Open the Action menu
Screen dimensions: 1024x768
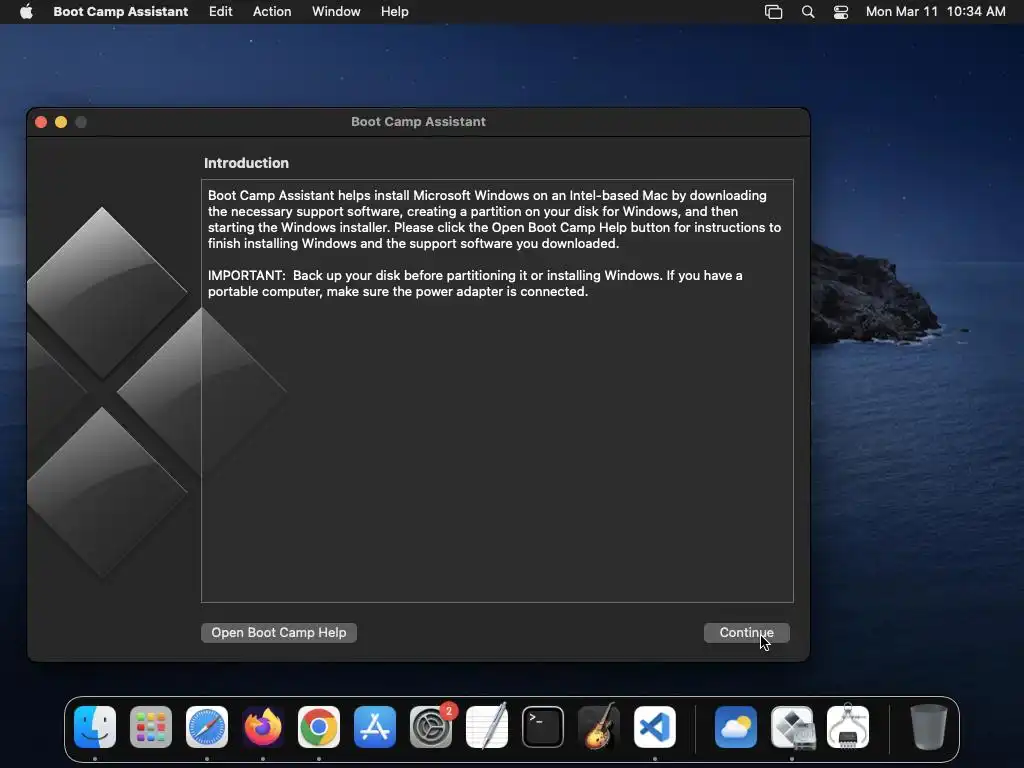pos(272,11)
